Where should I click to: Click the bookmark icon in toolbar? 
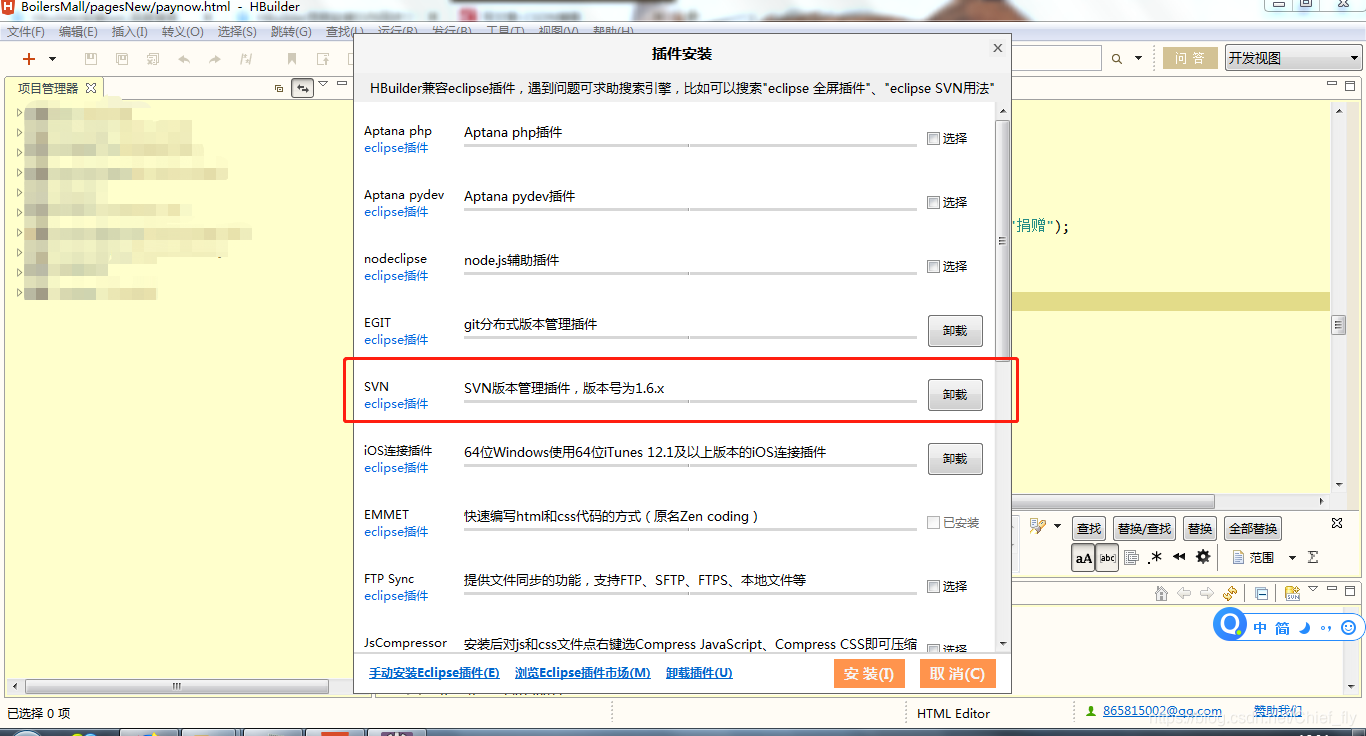pos(292,59)
